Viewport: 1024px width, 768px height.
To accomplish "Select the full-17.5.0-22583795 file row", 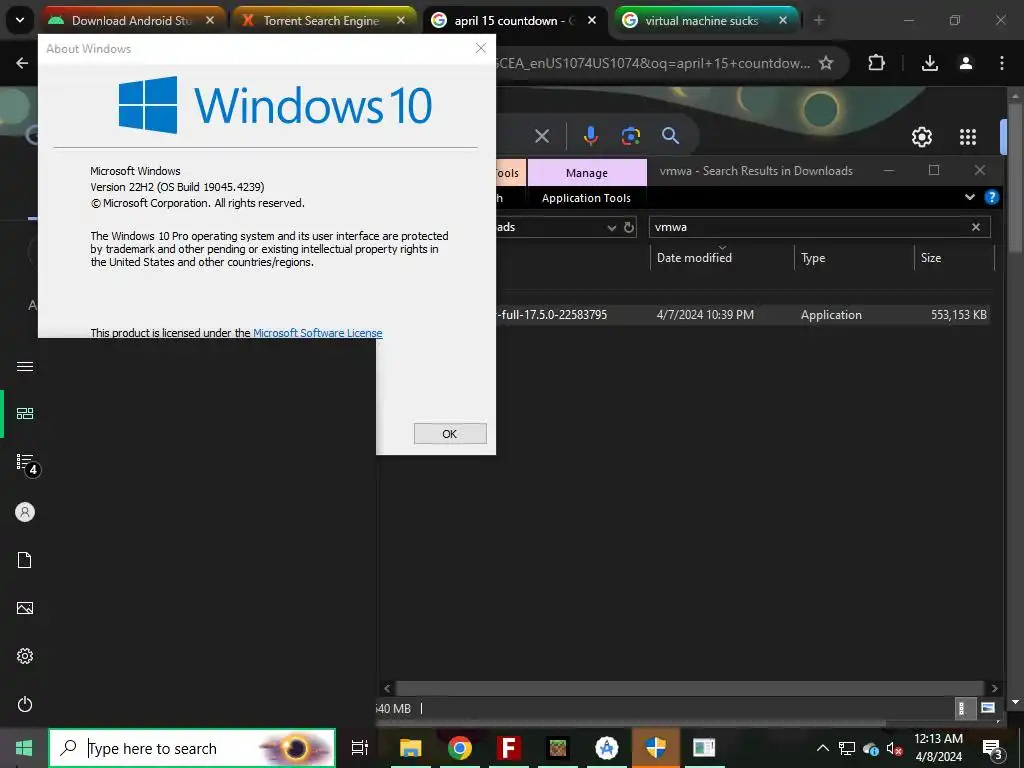I will (x=744, y=315).
